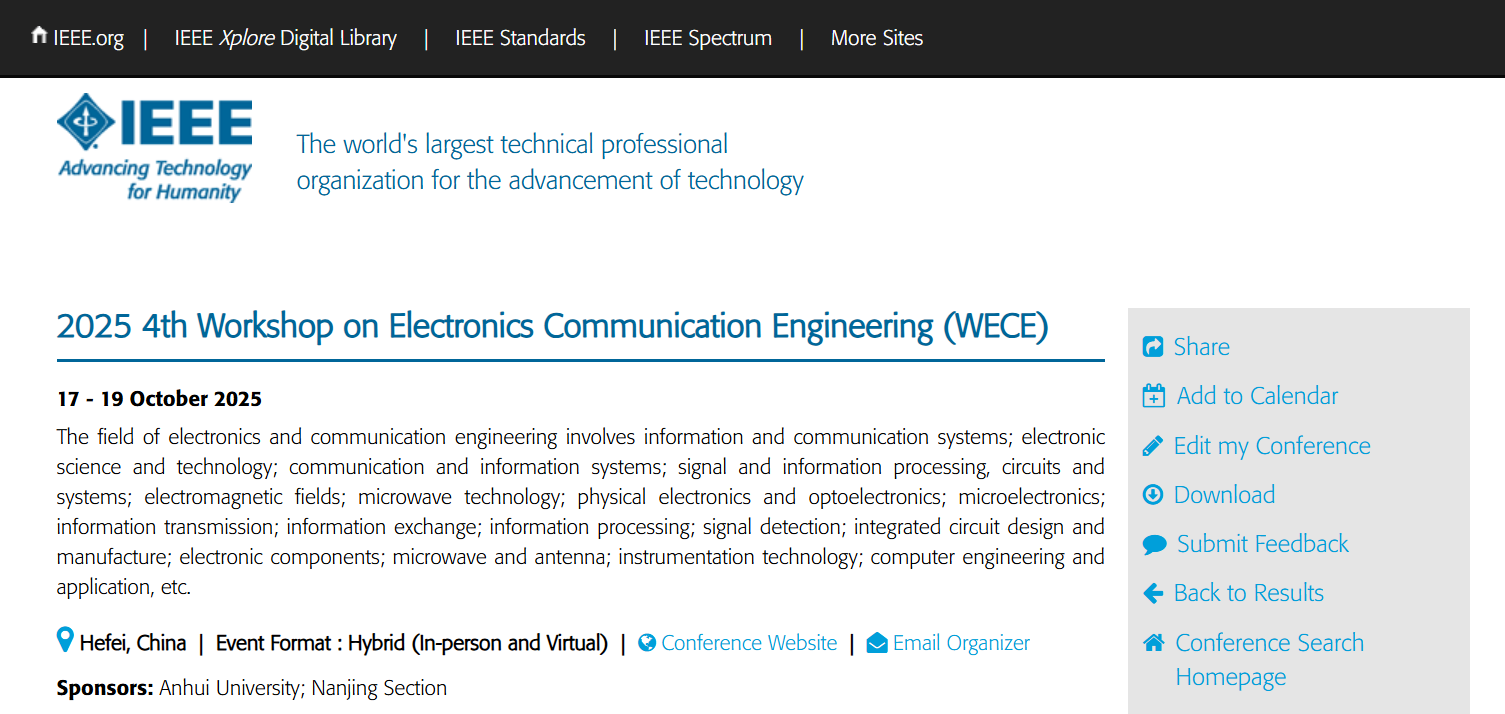The image size is (1505, 714).
Task: Click the pencil icon for Edit my Conference
Action: [x=1153, y=446]
